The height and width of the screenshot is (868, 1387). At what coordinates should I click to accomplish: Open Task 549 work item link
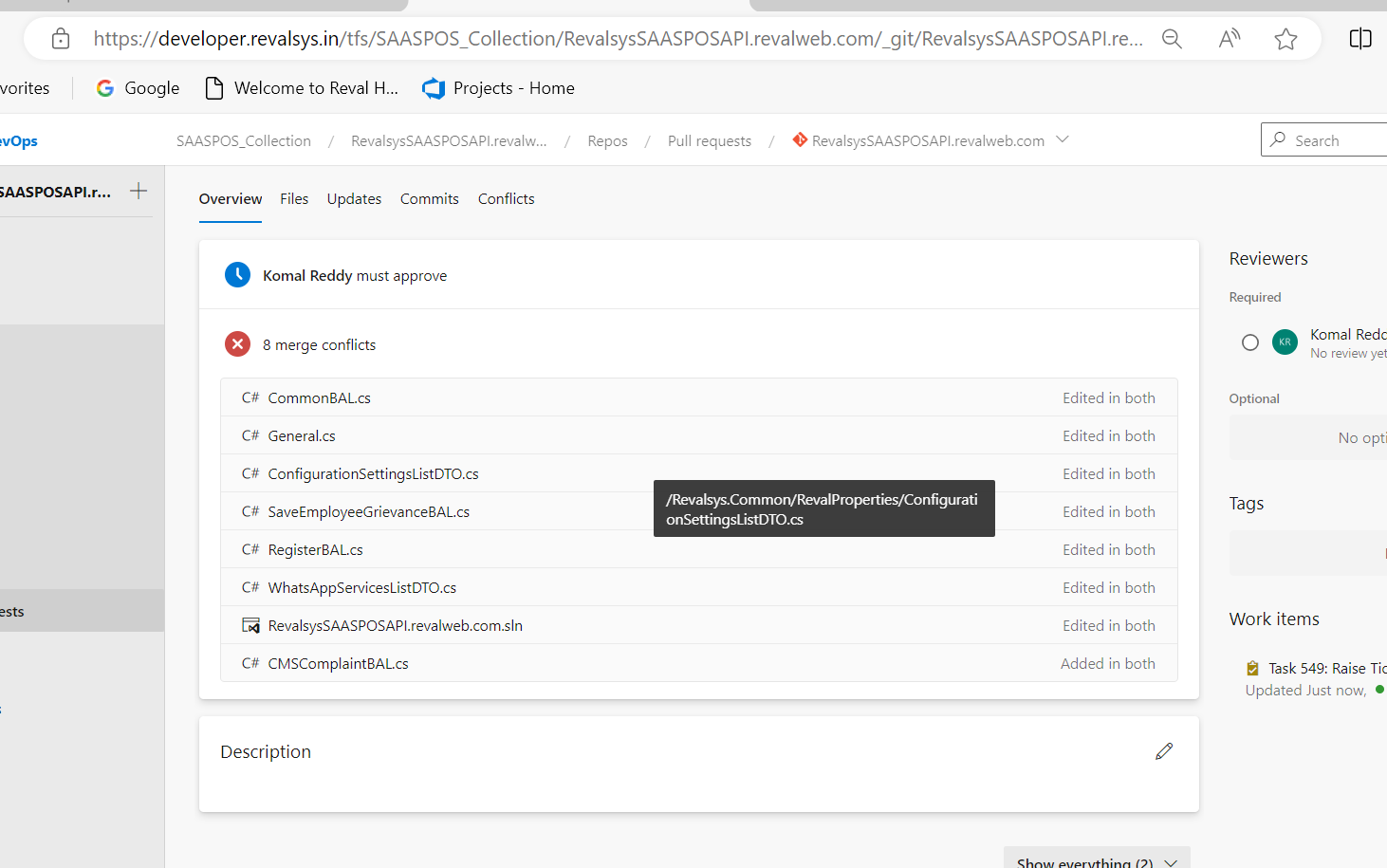point(1325,669)
